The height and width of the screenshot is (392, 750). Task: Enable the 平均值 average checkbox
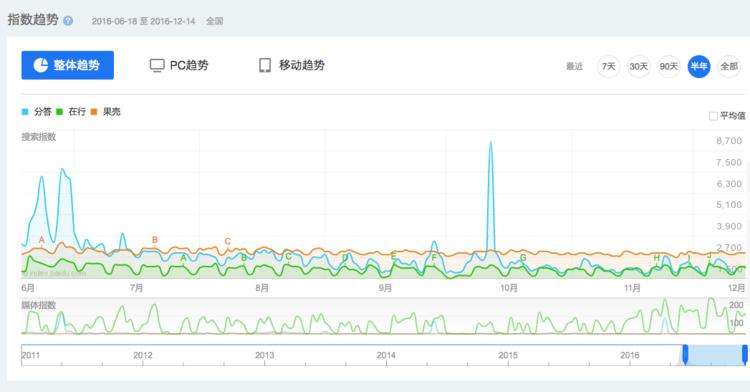point(713,116)
